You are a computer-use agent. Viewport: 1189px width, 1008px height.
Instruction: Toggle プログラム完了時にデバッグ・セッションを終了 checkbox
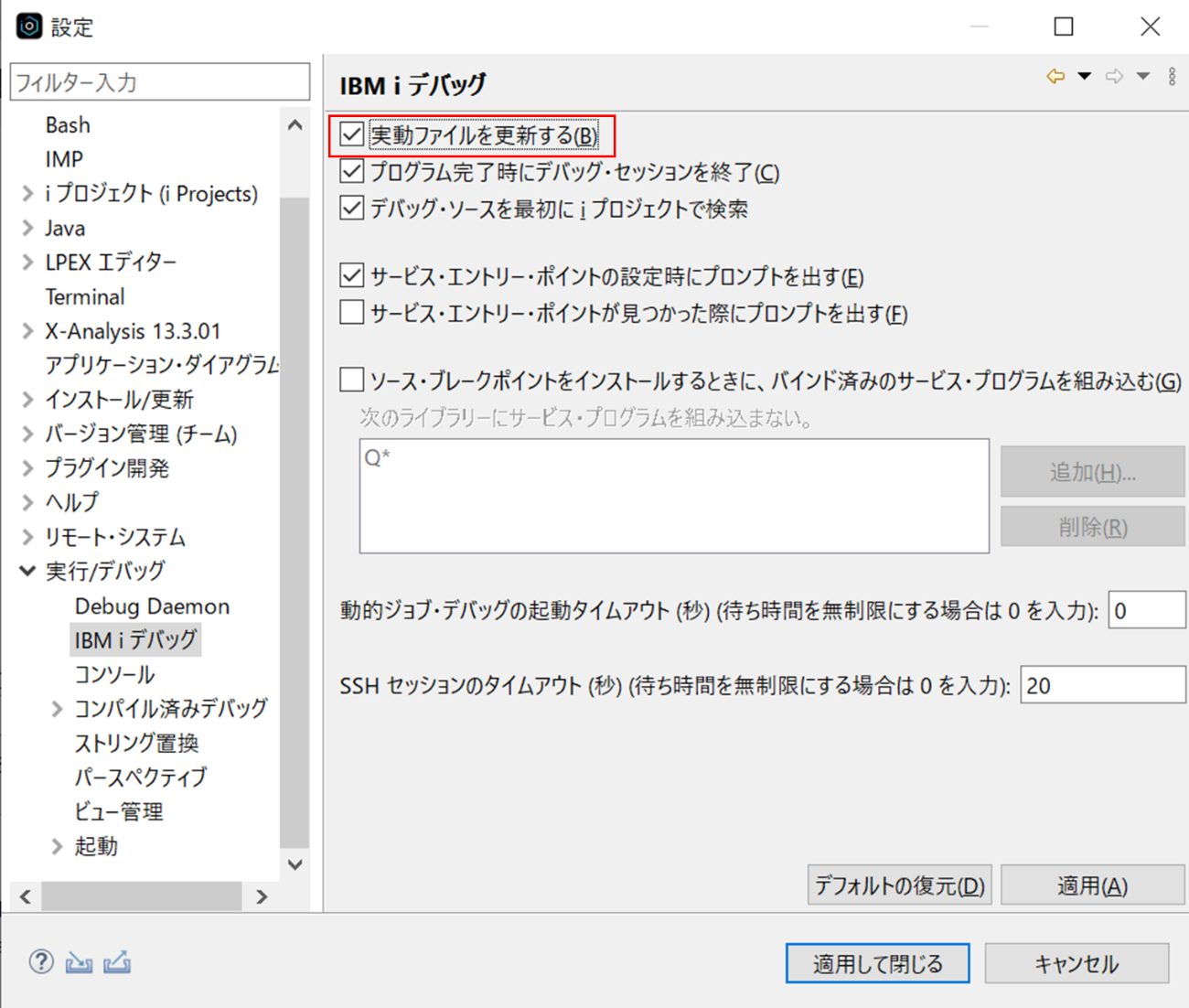(x=352, y=171)
